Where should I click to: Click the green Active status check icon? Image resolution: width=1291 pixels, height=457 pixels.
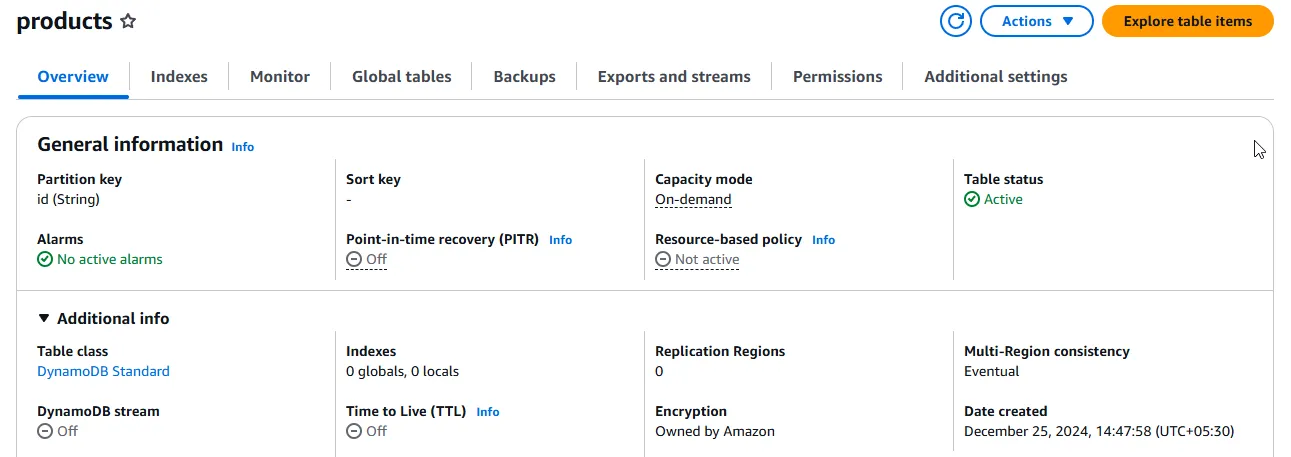972,199
